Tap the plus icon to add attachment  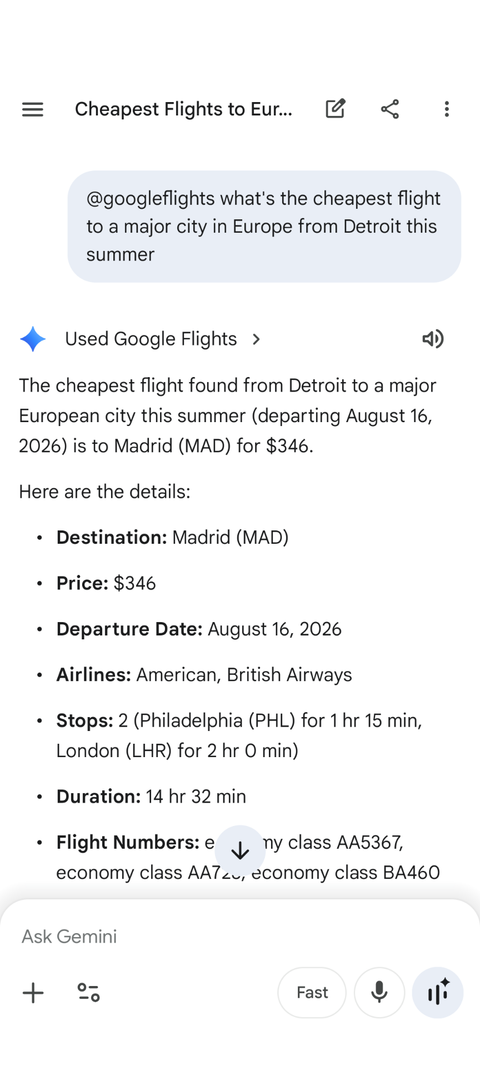(33, 993)
